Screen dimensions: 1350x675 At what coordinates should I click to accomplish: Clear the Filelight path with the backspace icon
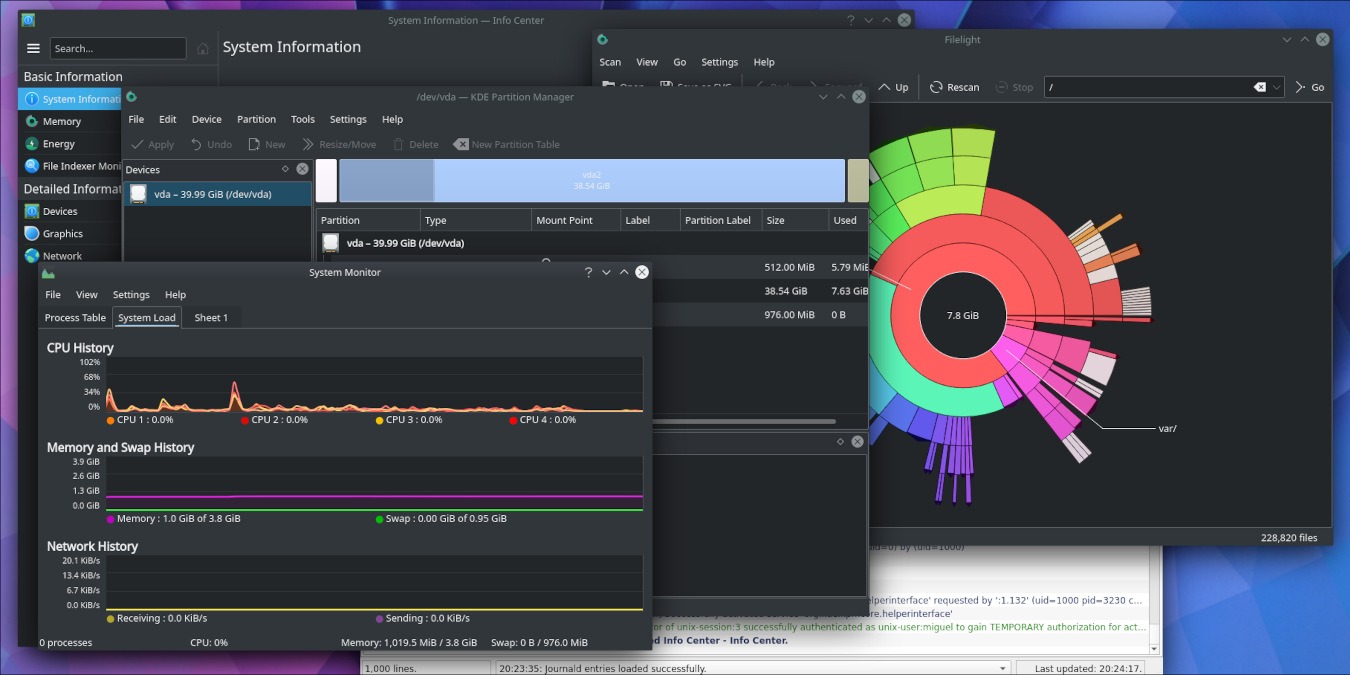pos(1258,87)
